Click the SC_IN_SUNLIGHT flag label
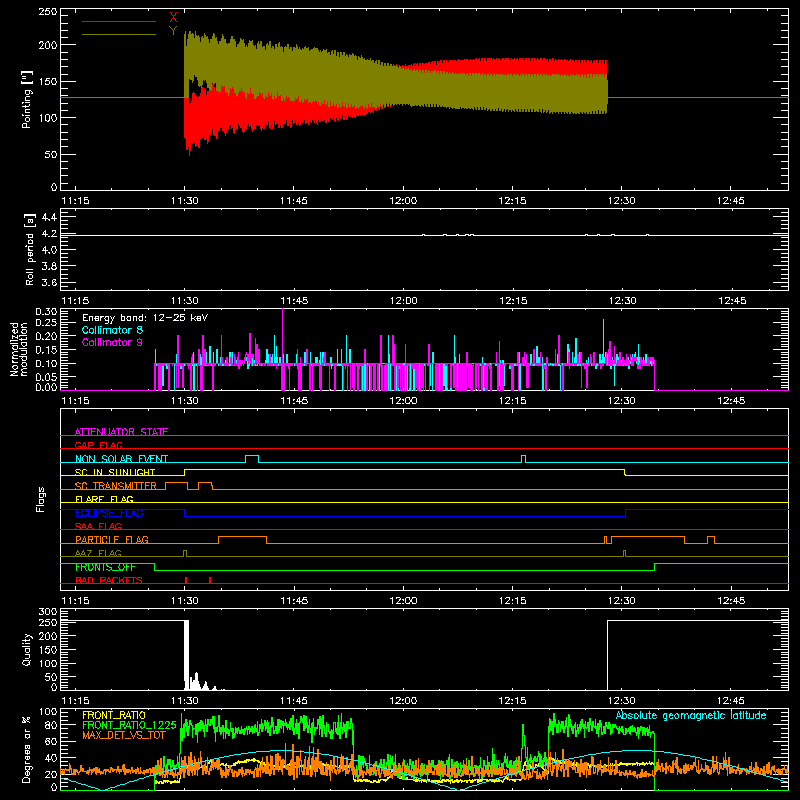Viewport: 800px width, 800px height. [x=115, y=472]
